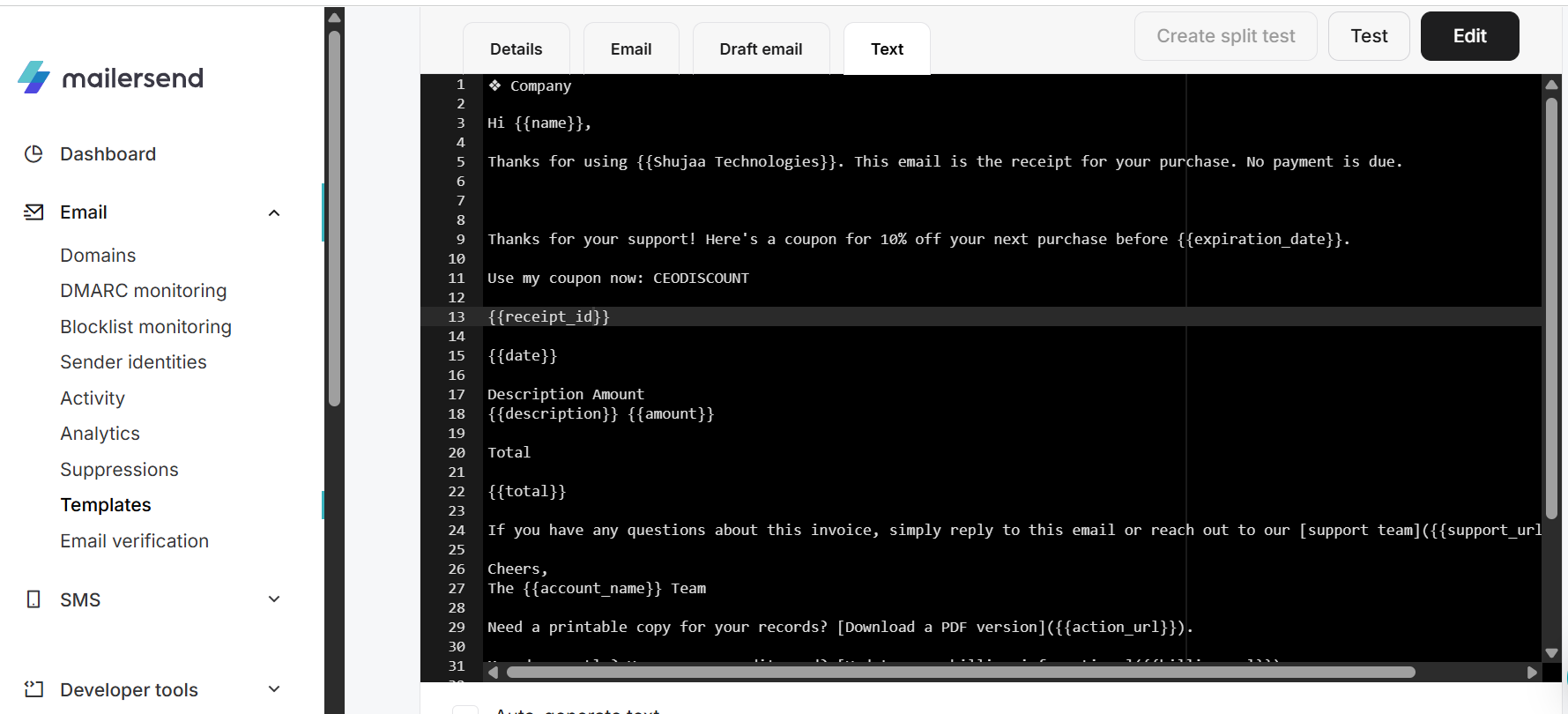The height and width of the screenshot is (714, 1568).
Task: Open the Analytics page
Action: click(100, 434)
